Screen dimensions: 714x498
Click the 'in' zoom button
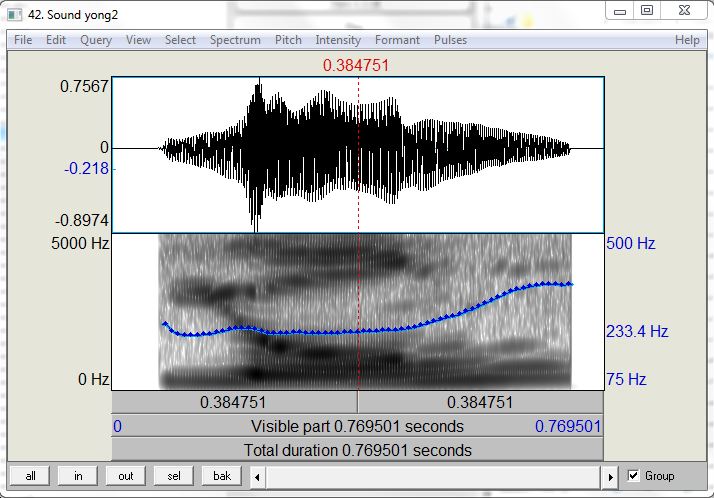click(78, 476)
